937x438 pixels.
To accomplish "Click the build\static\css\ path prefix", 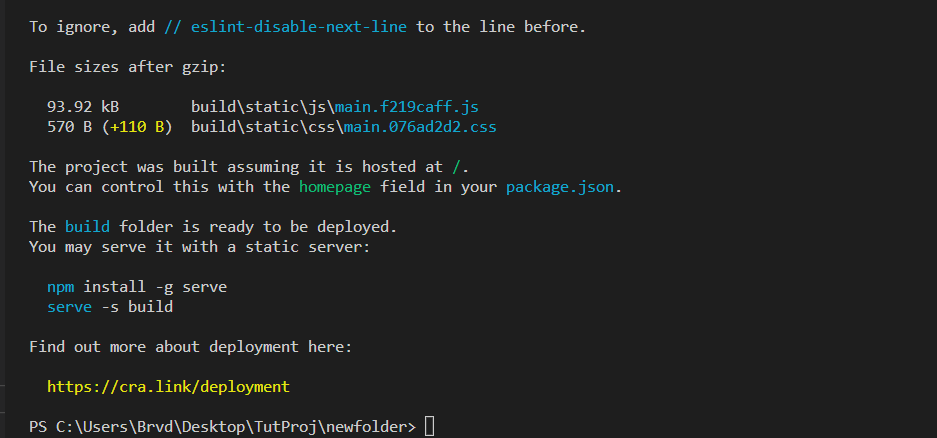I will 267,127.
